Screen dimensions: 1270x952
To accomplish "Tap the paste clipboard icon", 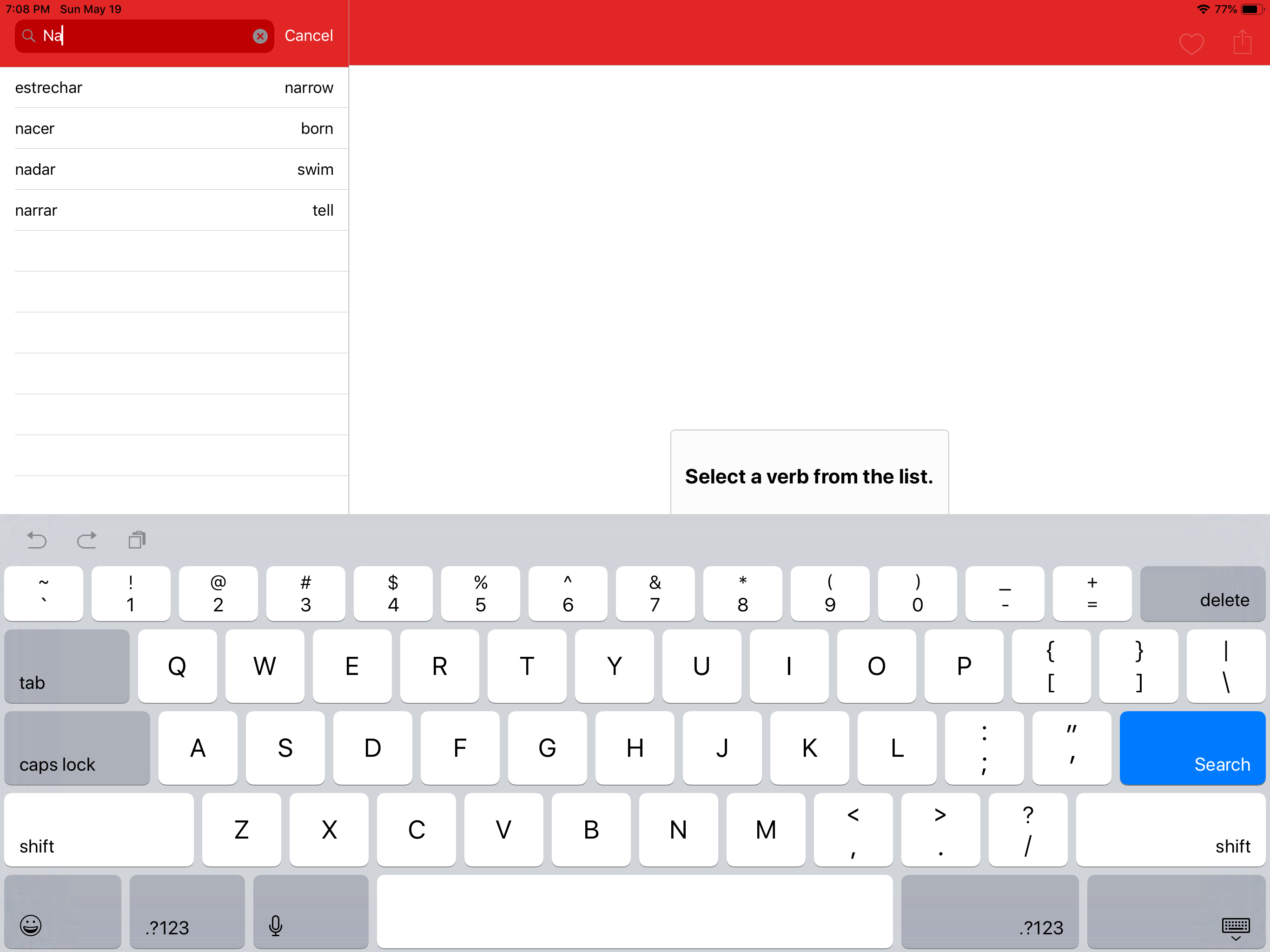I will 137,540.
